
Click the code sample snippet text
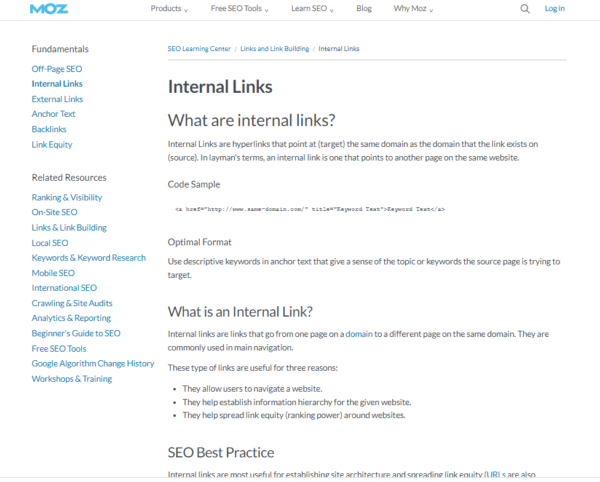[x=310, y=210]
